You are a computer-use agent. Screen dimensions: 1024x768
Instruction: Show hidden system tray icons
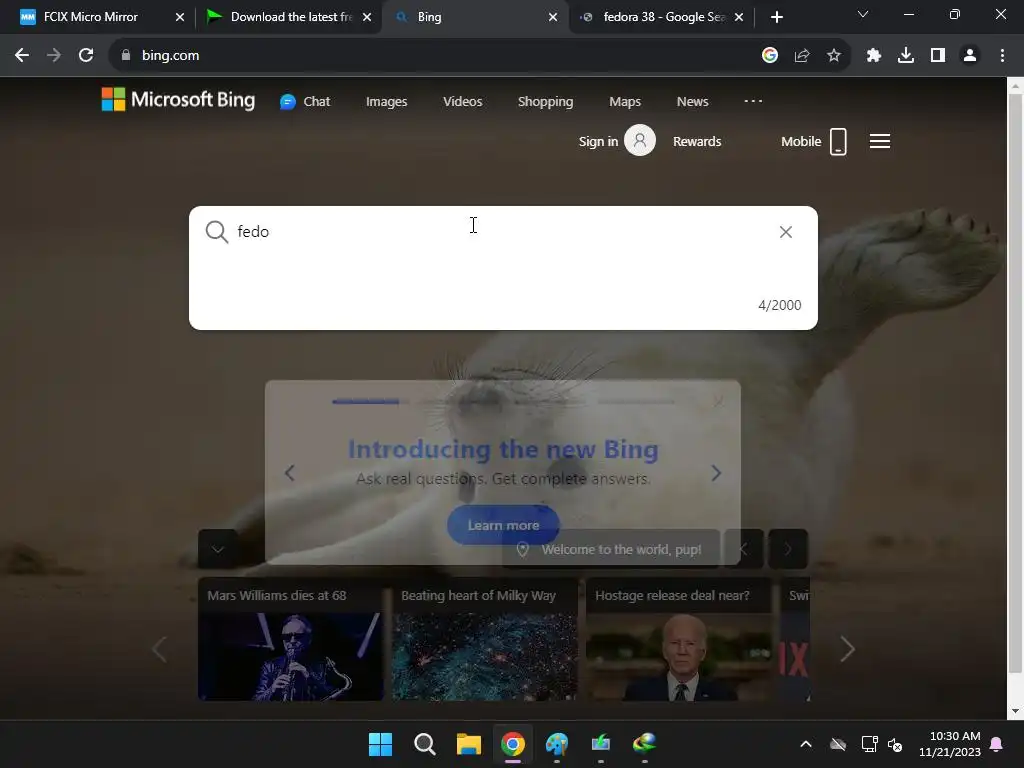(x=806, y=744)
